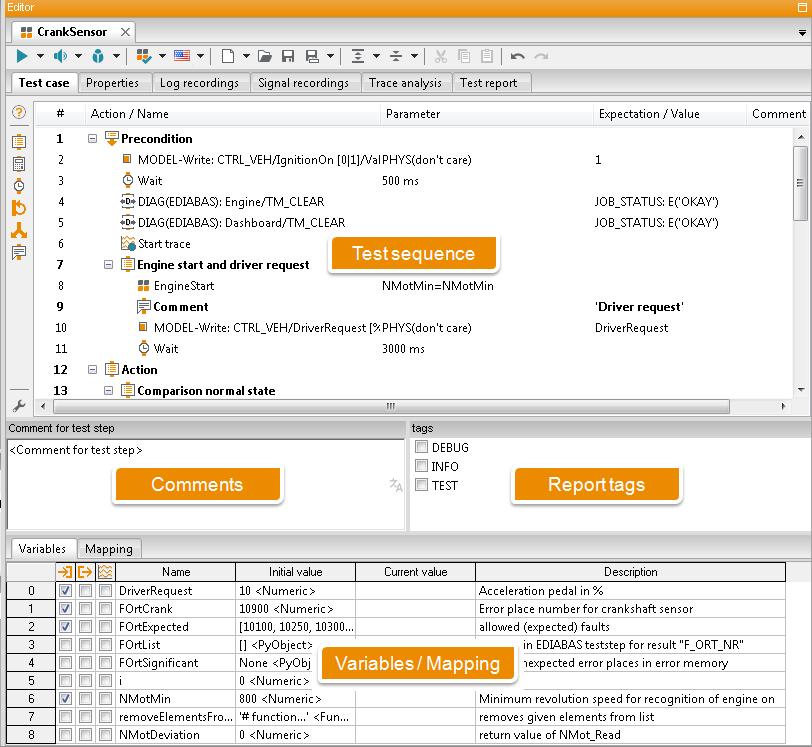The image size is (812, 747).
Task: Select the Start trace test step row
Action: tap(413, 243)
